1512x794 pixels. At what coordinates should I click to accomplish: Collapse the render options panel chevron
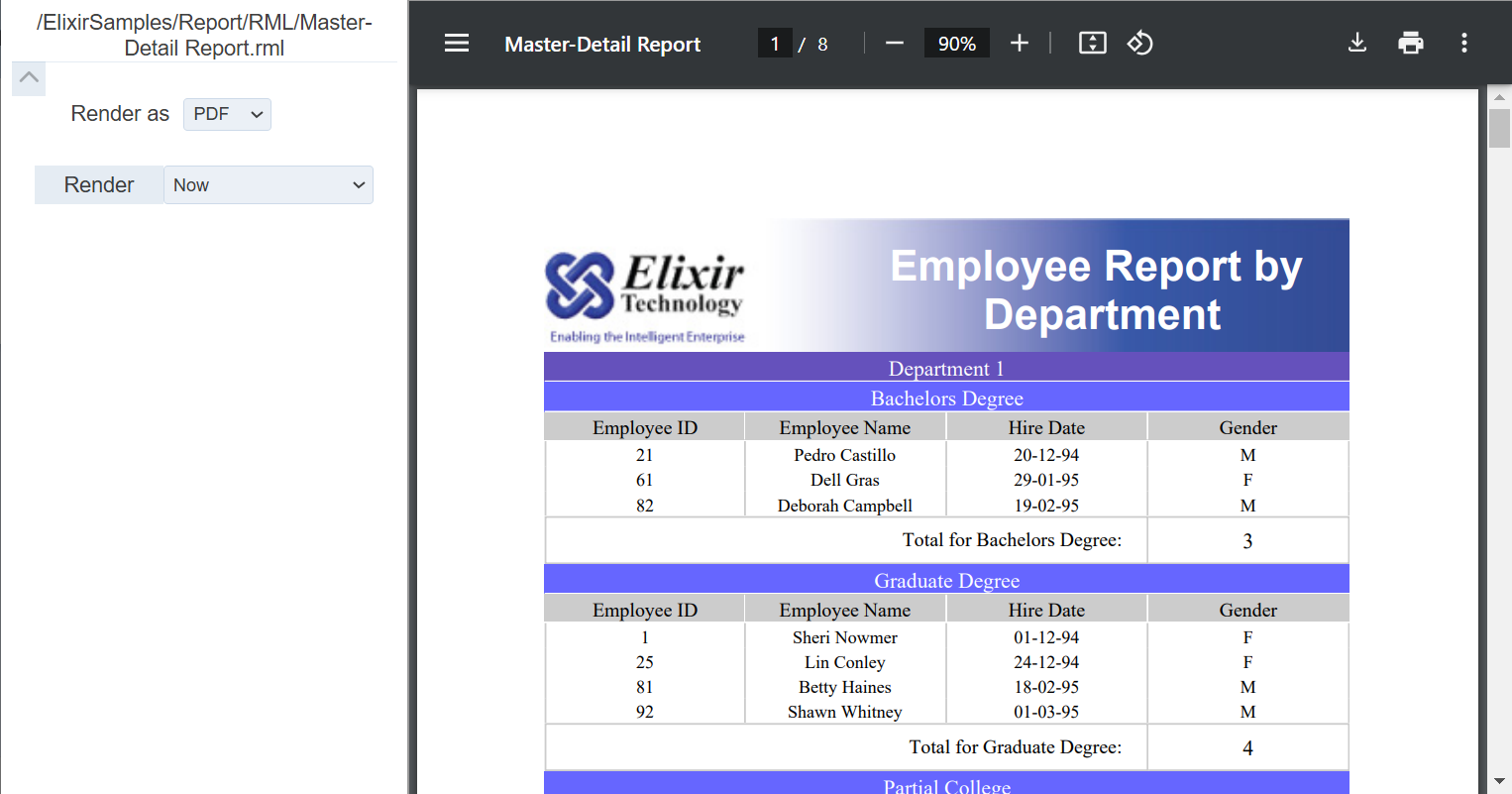29,78
